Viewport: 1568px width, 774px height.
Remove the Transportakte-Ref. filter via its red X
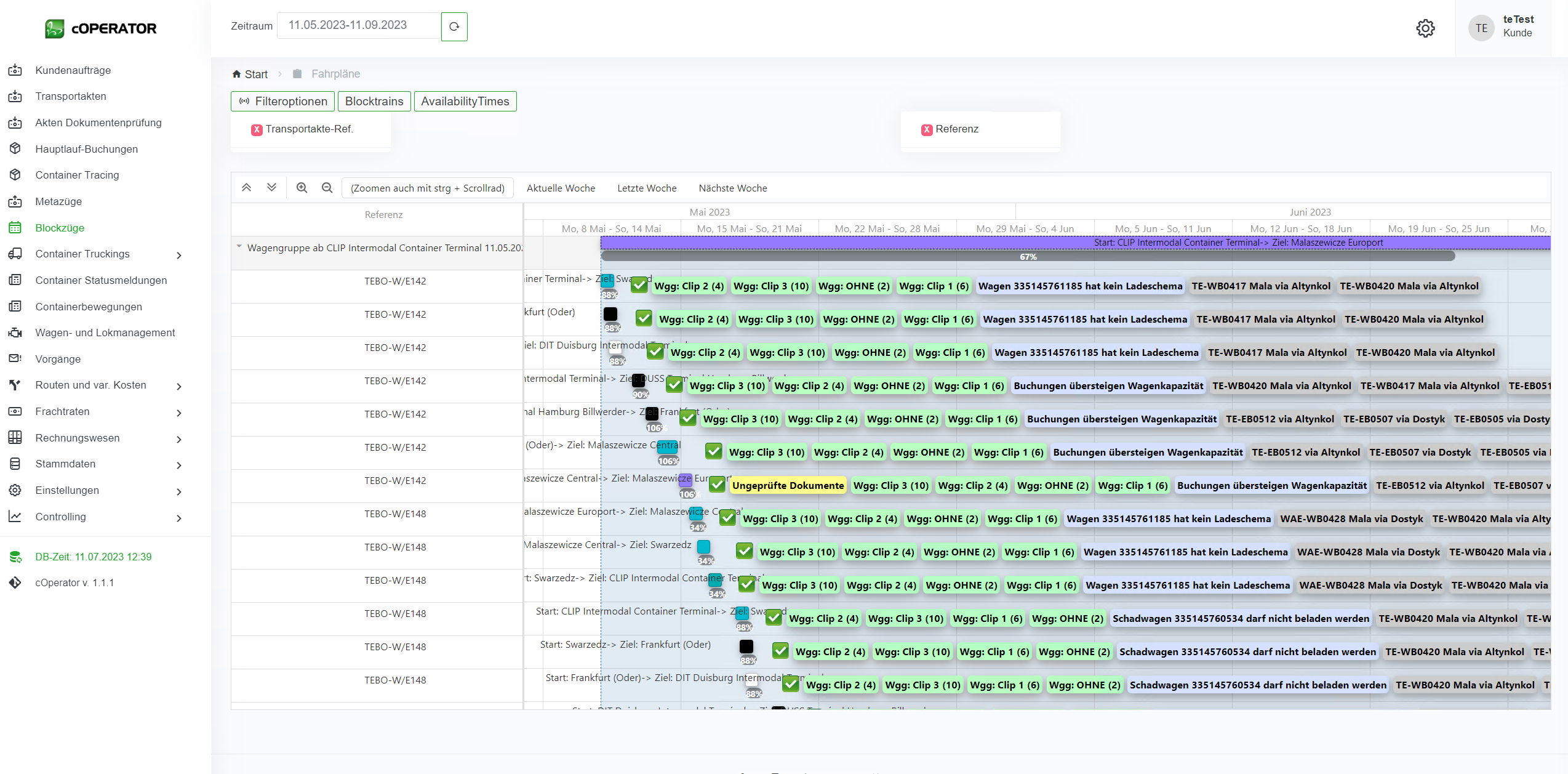(257, 129)
